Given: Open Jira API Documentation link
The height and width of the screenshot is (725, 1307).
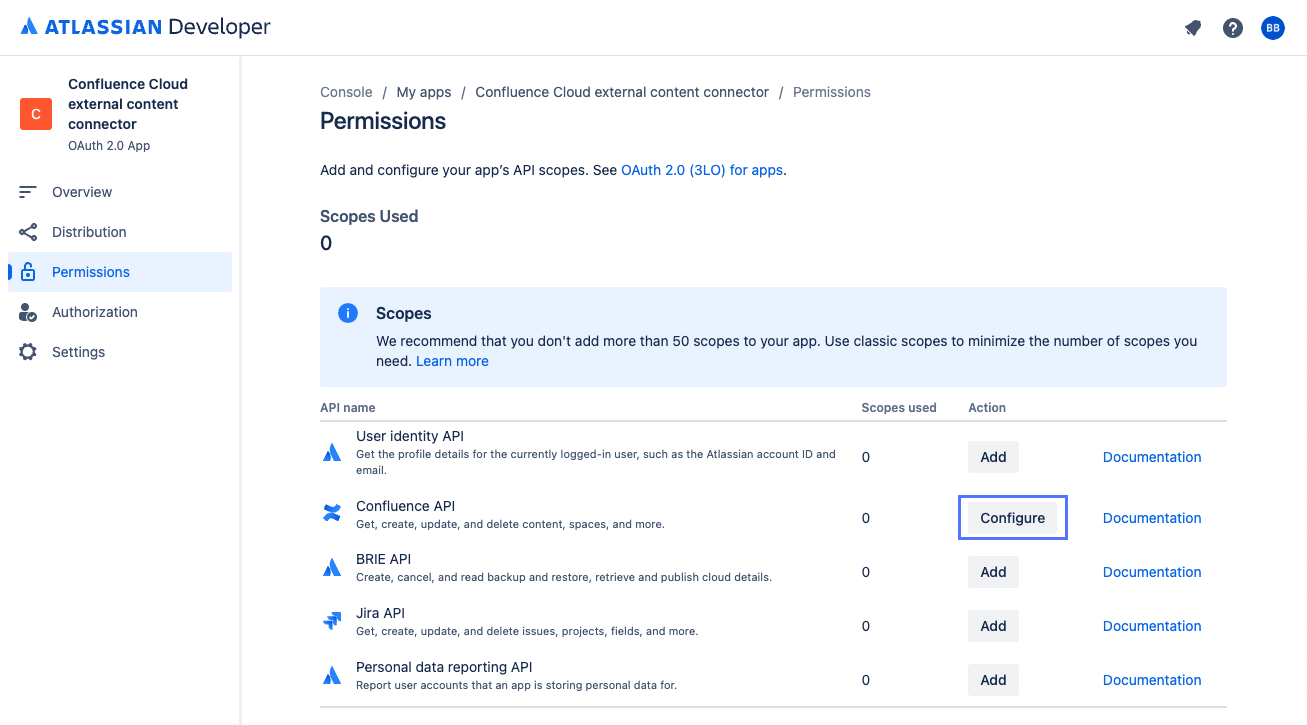Looking at the screenshot, I should click(x=1152, y=626).
